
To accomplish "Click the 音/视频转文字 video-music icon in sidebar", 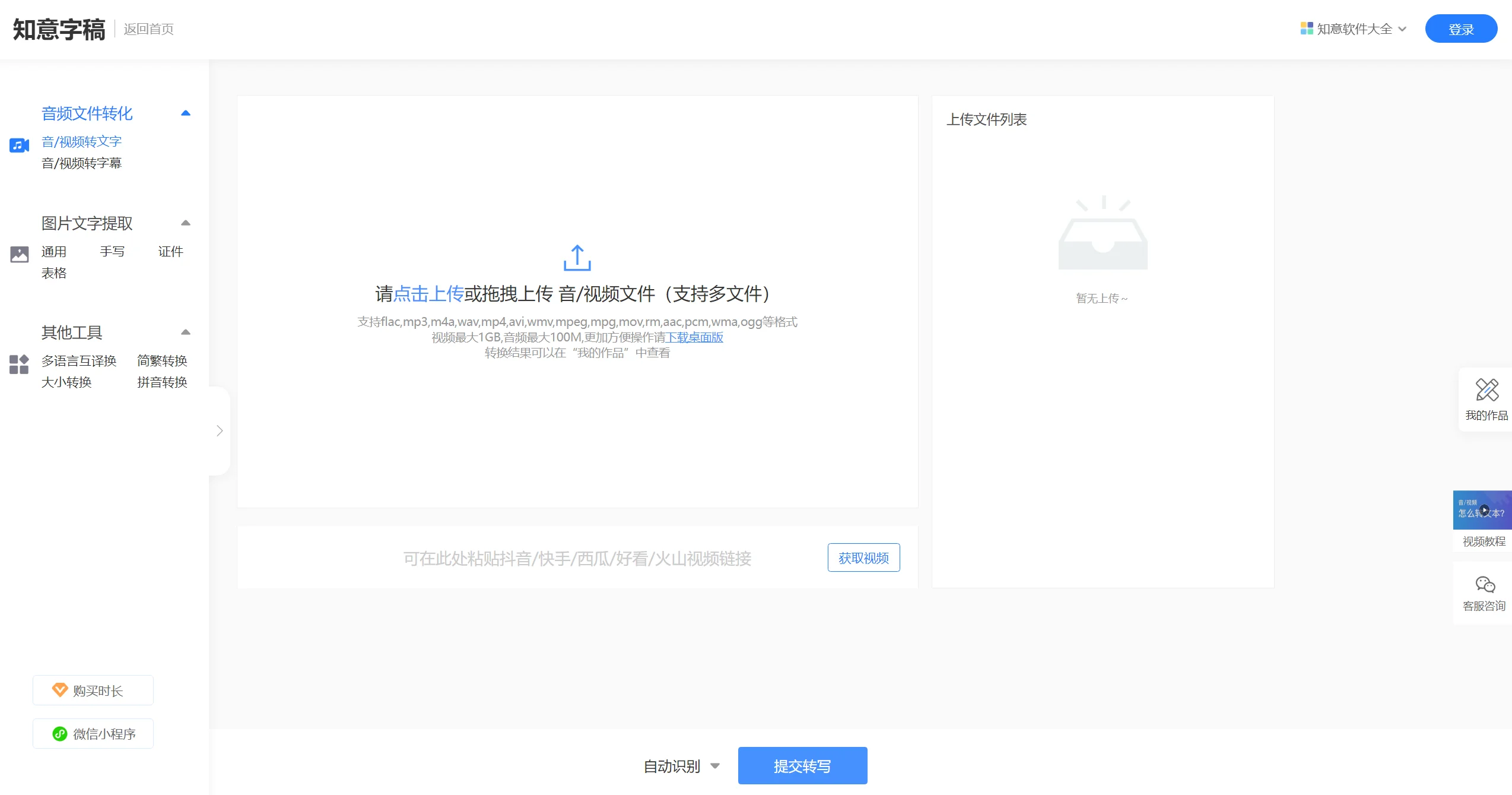I will tap(18, 145).
